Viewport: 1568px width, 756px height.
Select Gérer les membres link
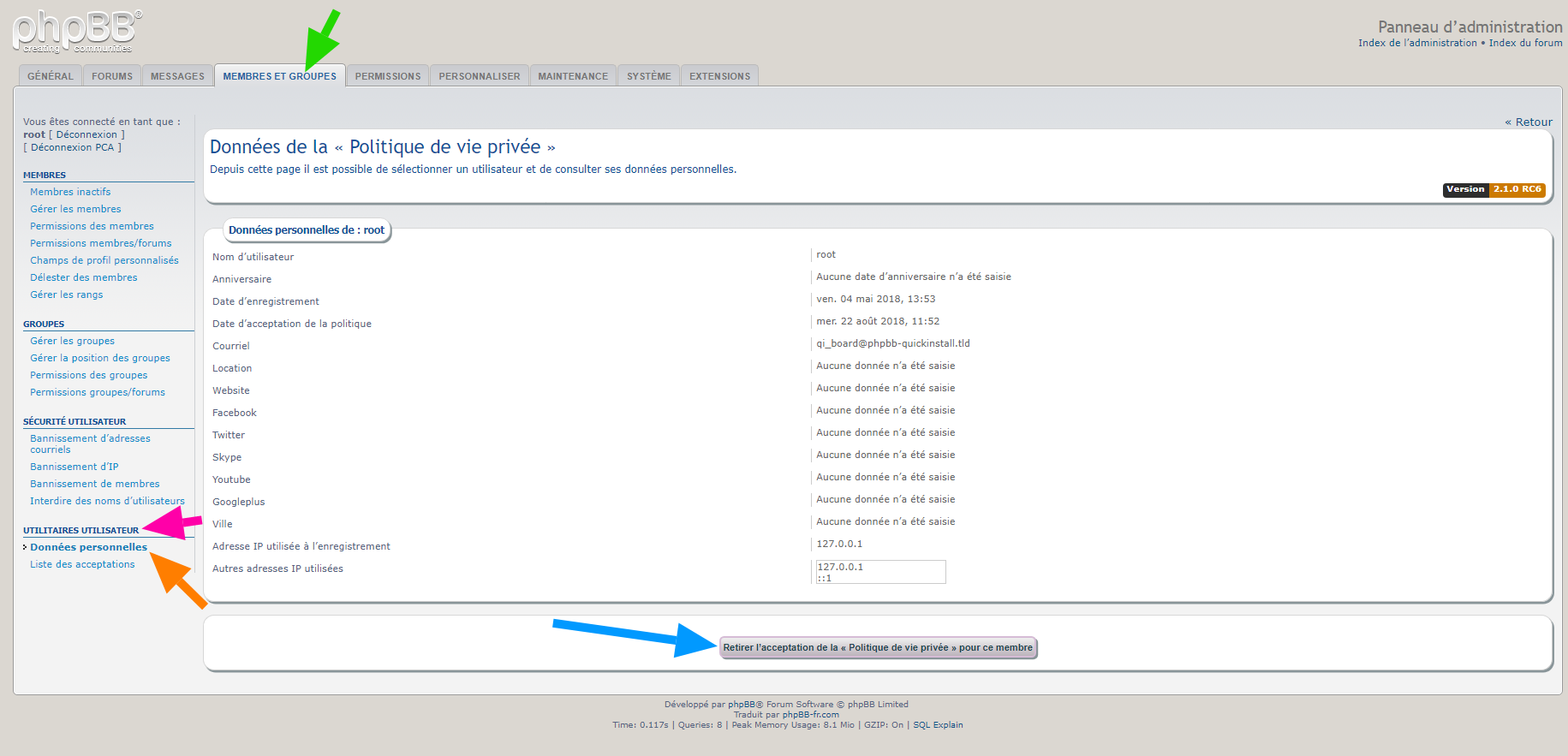[75, 209]
